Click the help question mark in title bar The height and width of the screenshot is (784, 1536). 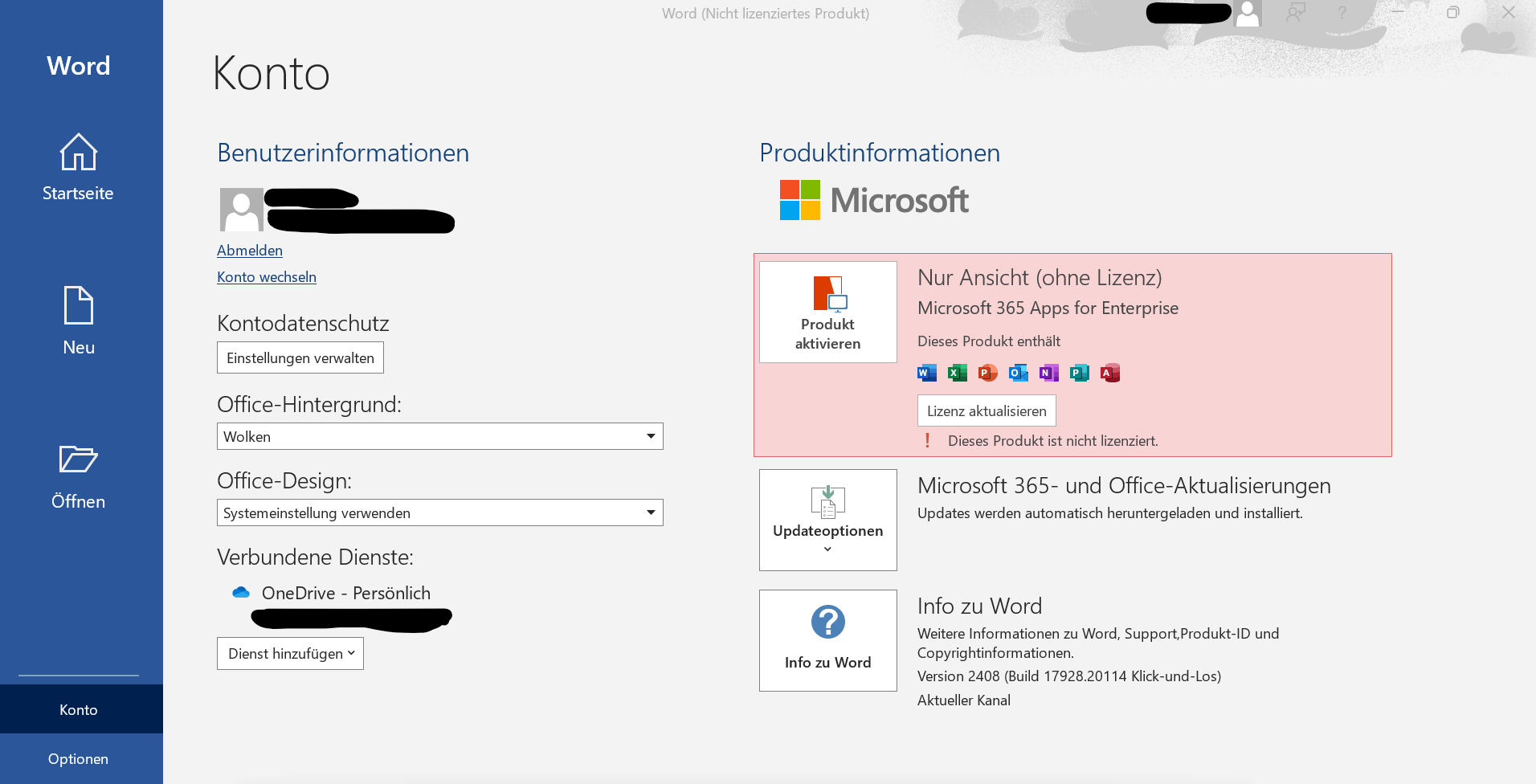pyautogui.click(x=1342, y=13)
